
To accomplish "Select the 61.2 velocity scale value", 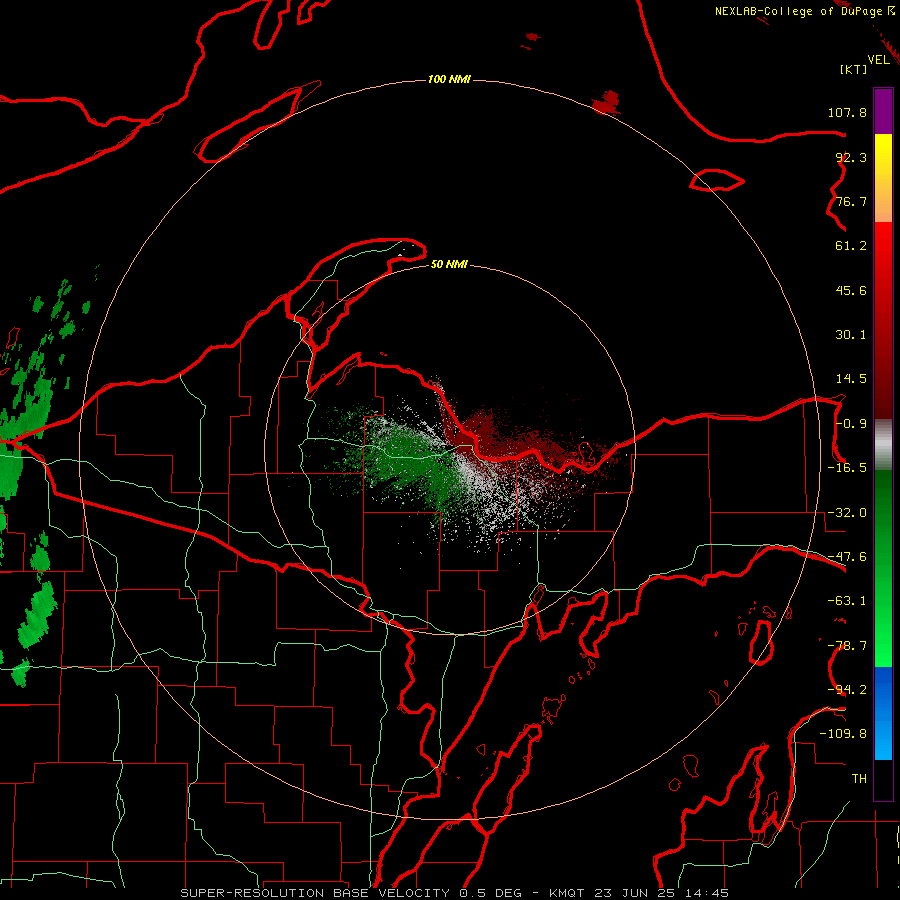I will [x=851, y=246].
